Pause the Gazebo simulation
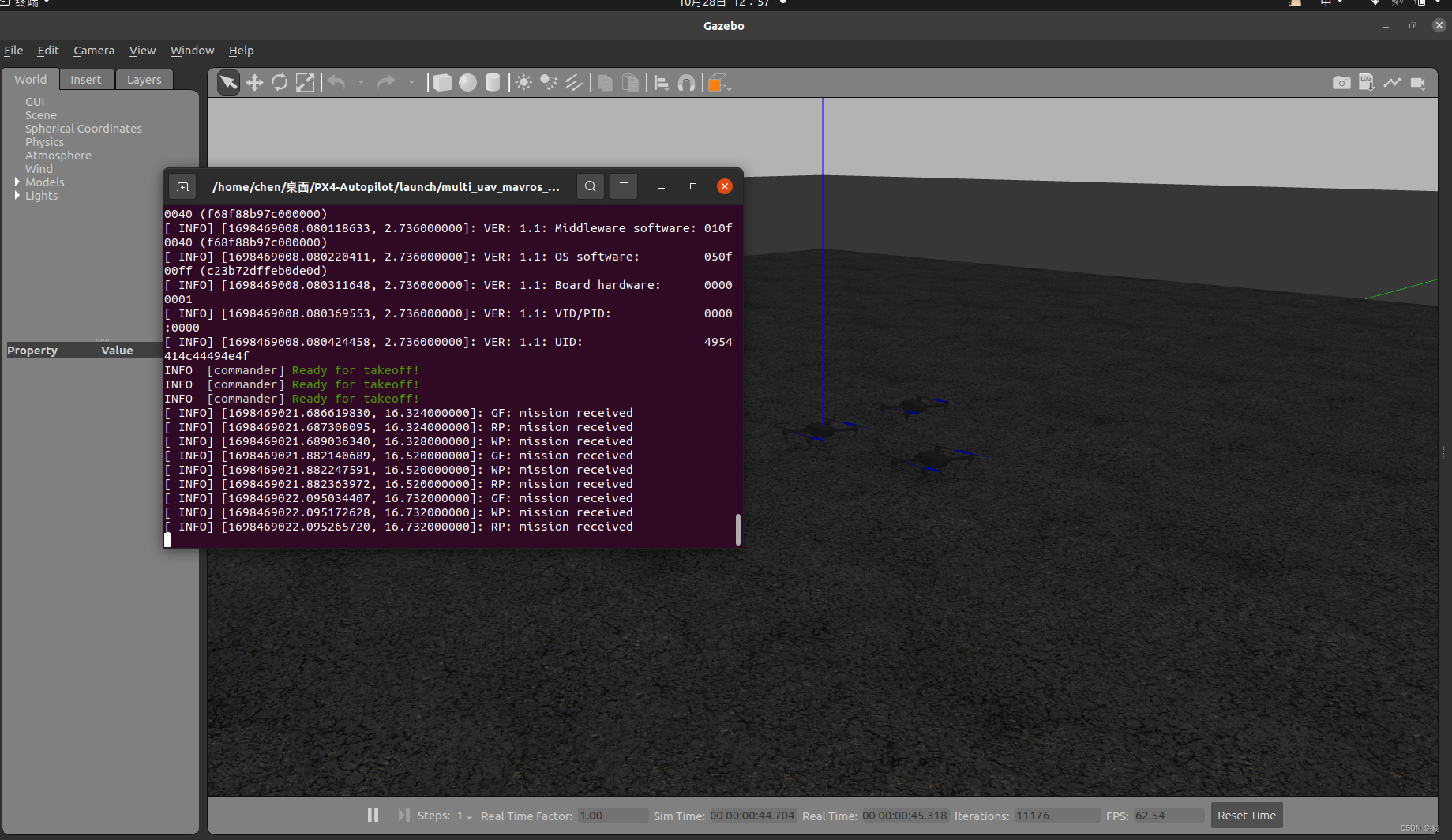The width and height of the screenshot is (1452, 840). (x=372, y=815)
